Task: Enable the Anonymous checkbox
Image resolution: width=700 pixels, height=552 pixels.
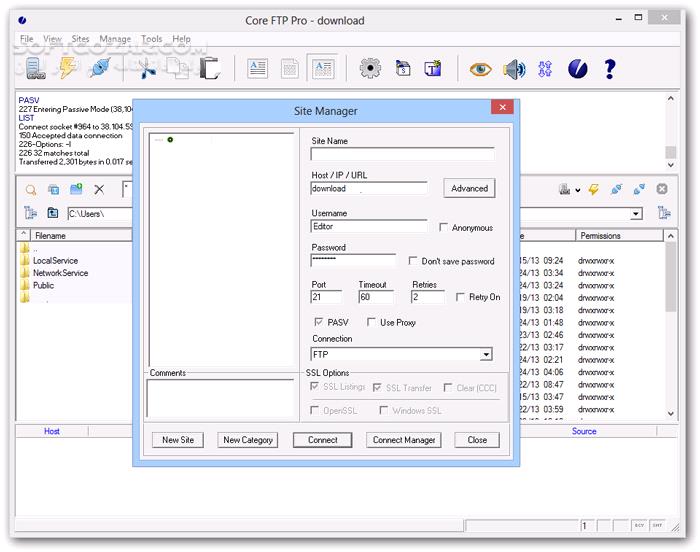Action: pos(443,227)
